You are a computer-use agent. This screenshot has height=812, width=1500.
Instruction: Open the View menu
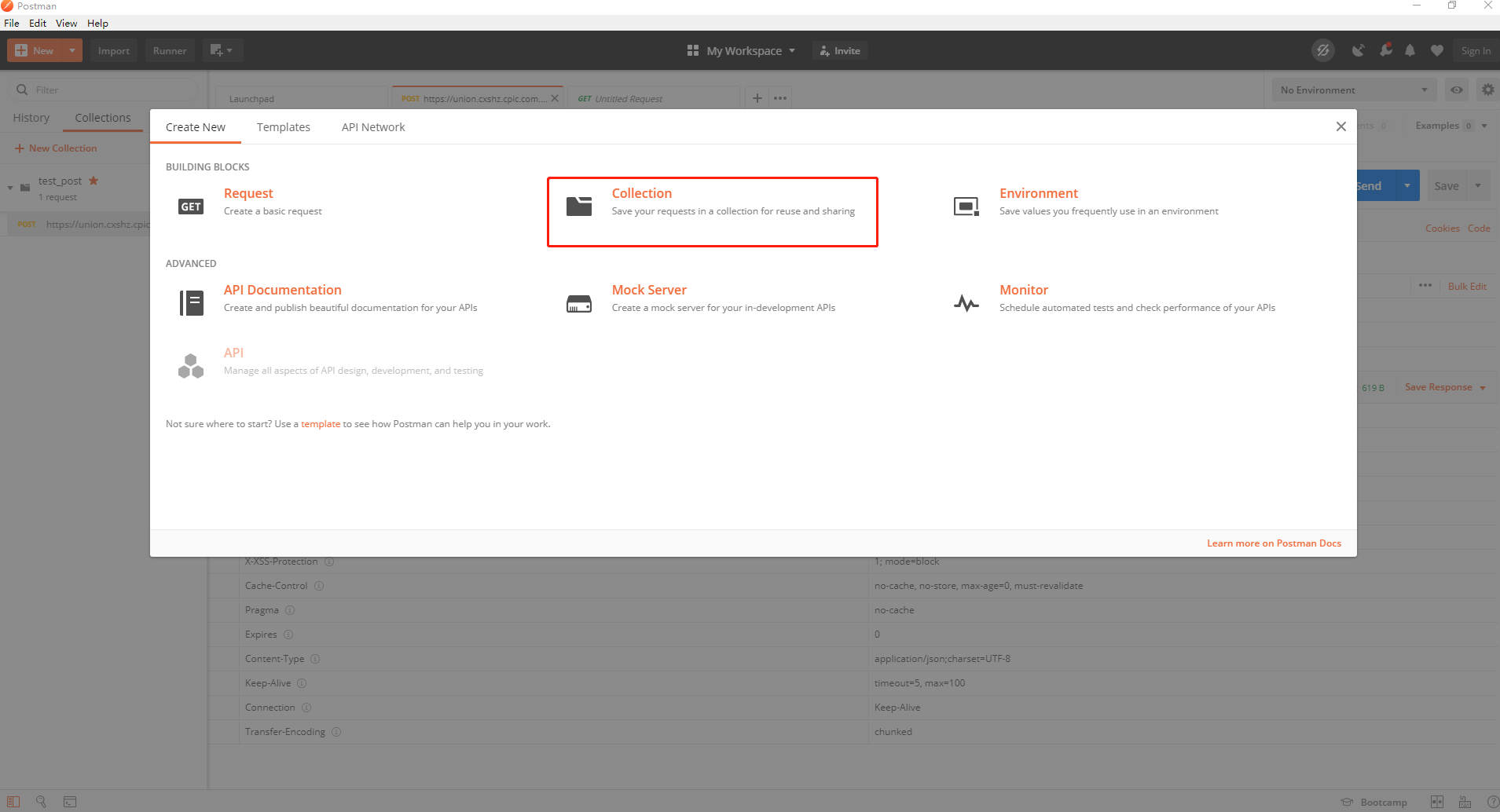[x=67, y=24]
